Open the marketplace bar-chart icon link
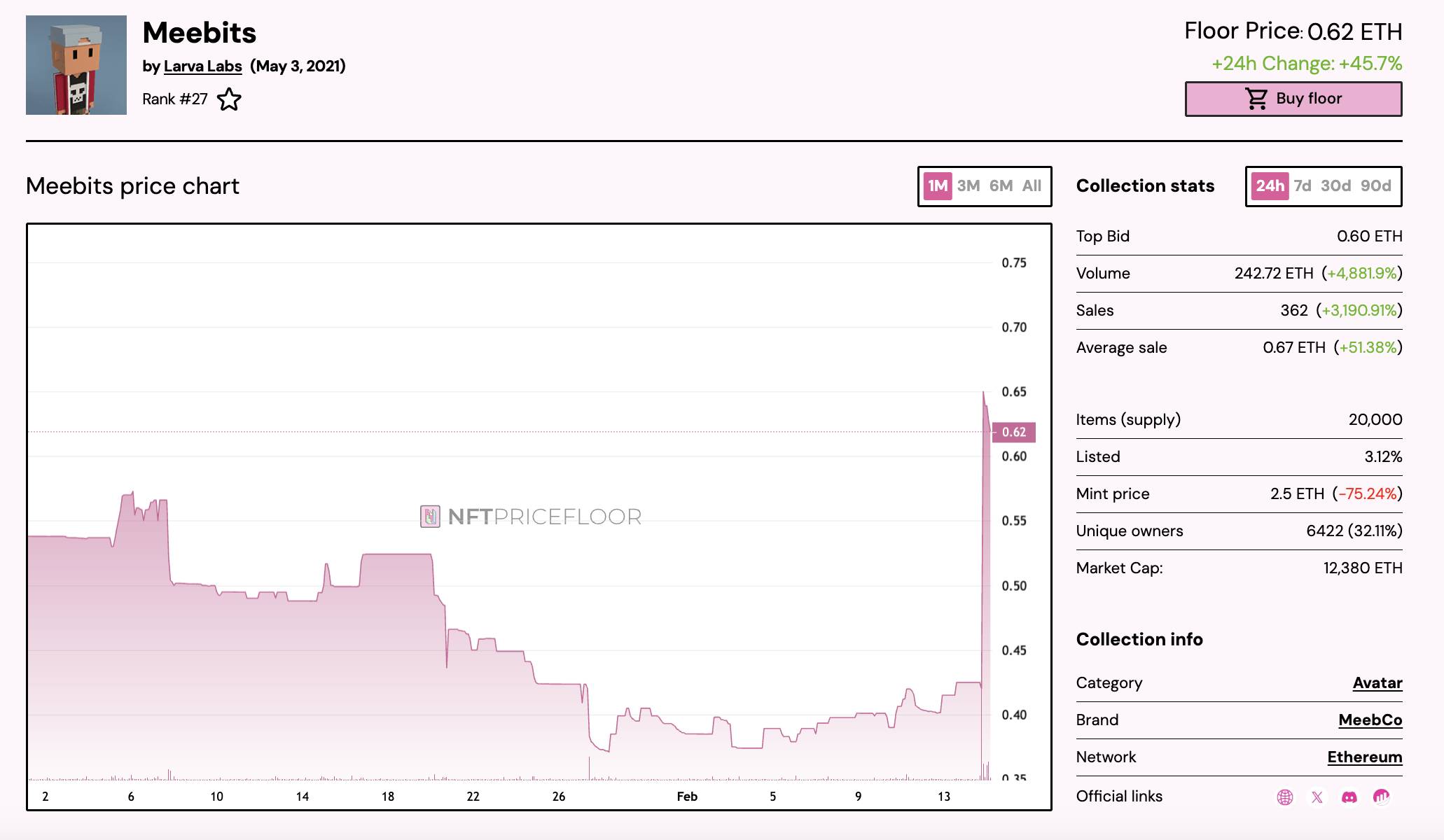Screen dimensions: 1444x840 point(1381,797)
